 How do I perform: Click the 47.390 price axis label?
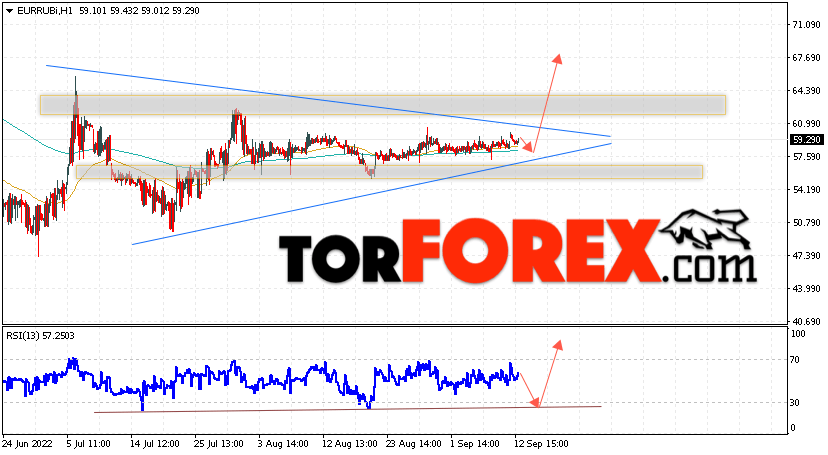[806, 255]
